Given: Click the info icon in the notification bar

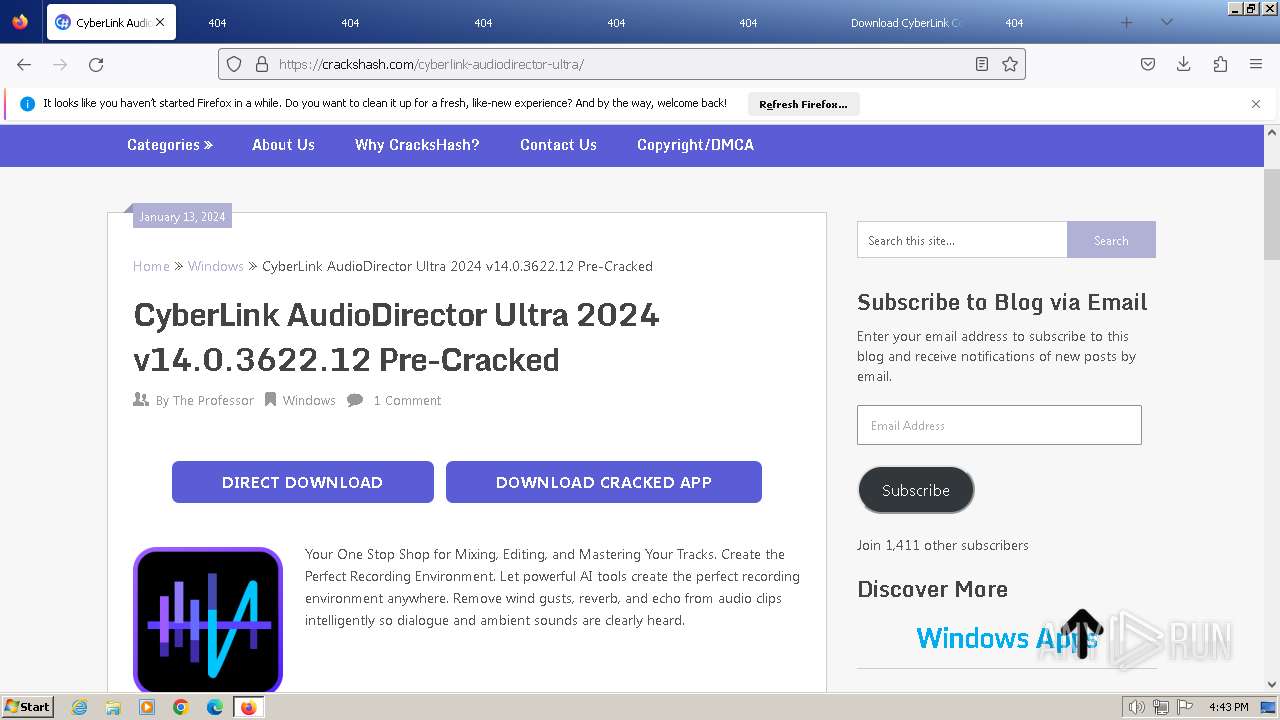Looking at the screenshot, I should [27, 104].
